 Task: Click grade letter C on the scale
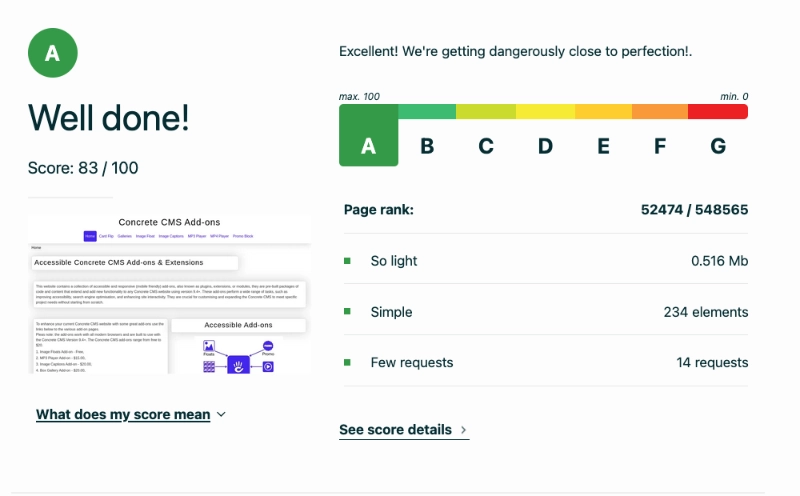[486, 146]
